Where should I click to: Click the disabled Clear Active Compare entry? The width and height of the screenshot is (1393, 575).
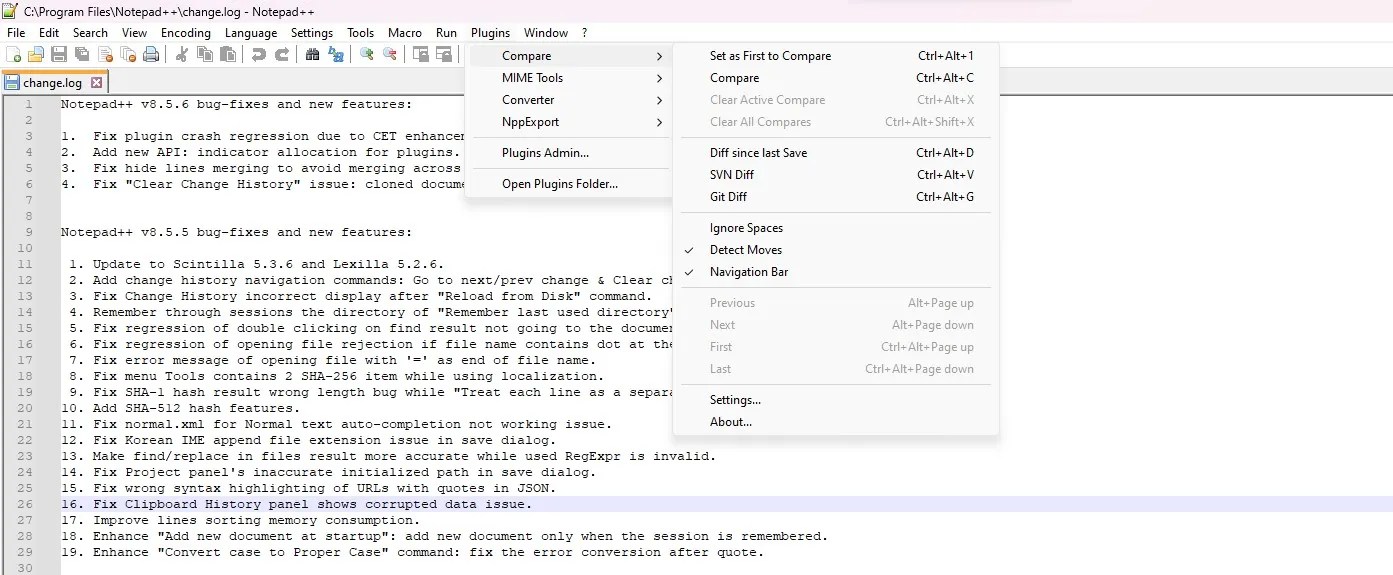pyautogui.click(x=835, y=100)
